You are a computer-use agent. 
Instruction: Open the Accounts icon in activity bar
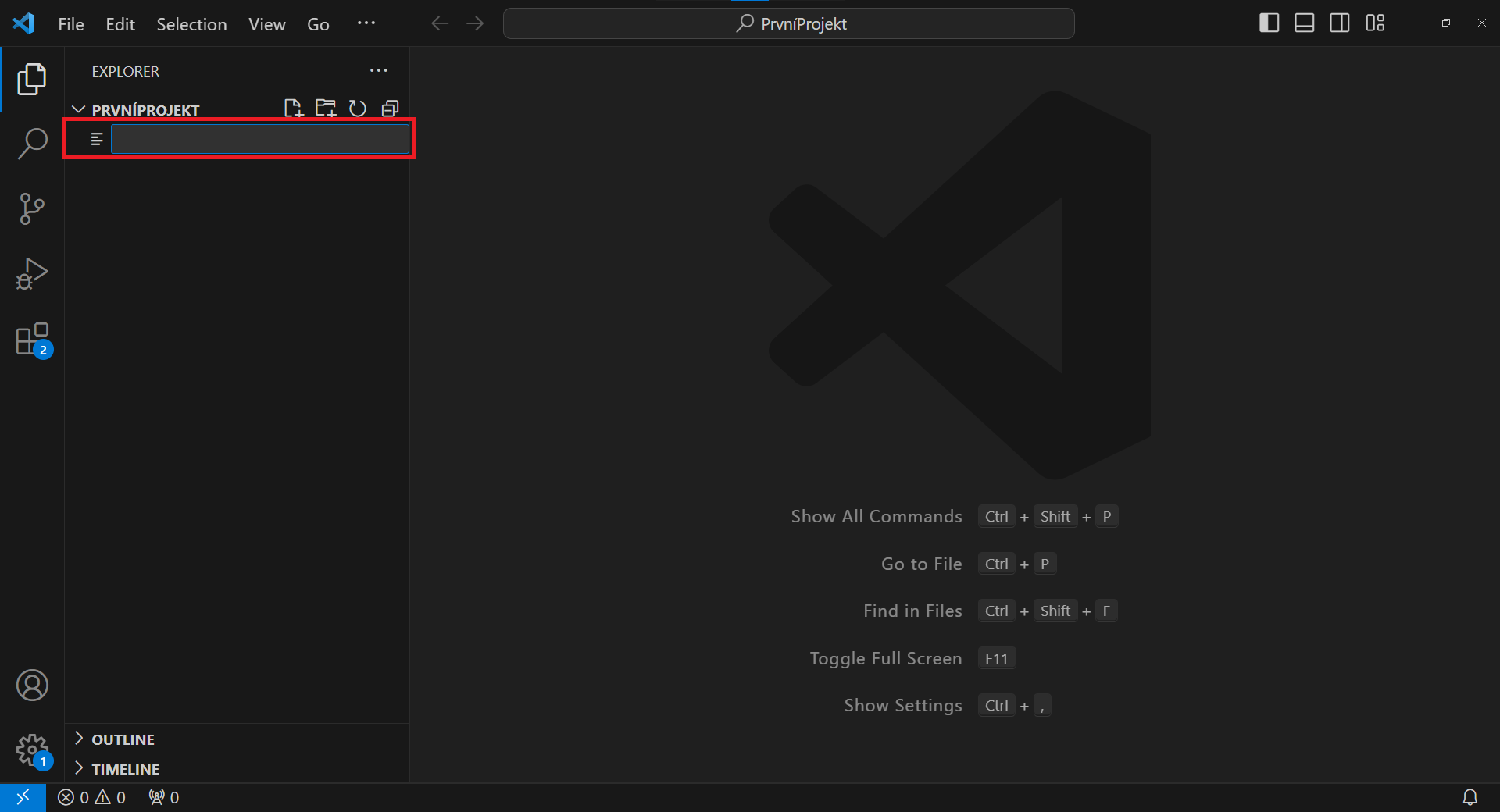(32, 685)
